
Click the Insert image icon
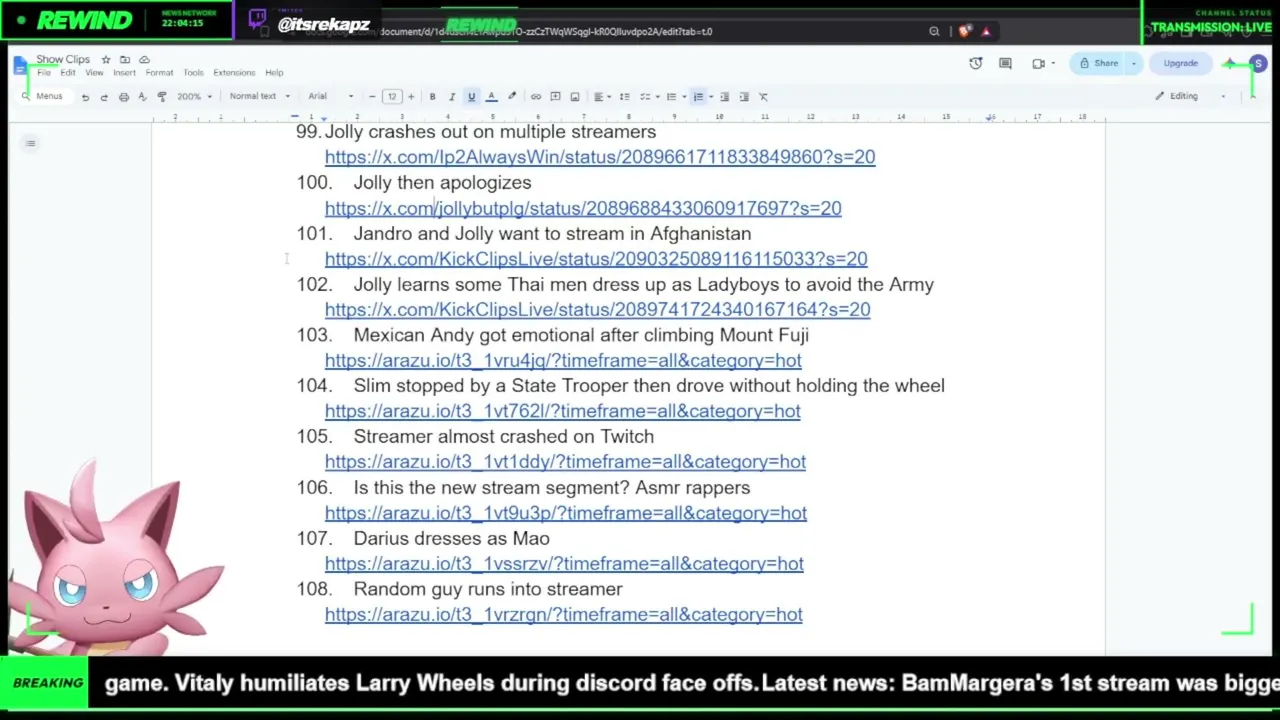pyautogui.click(x=575, y=97)
